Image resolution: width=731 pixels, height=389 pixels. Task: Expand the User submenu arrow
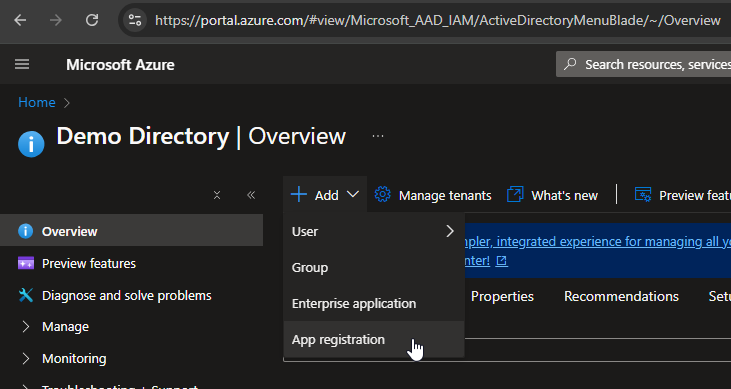450,231
